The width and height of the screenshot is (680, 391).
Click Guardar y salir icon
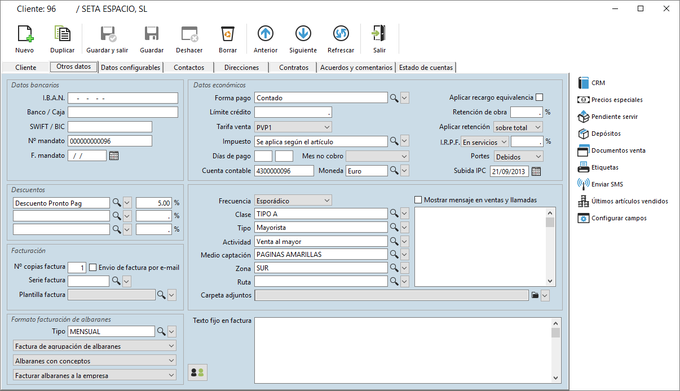[x=107, y=34]
